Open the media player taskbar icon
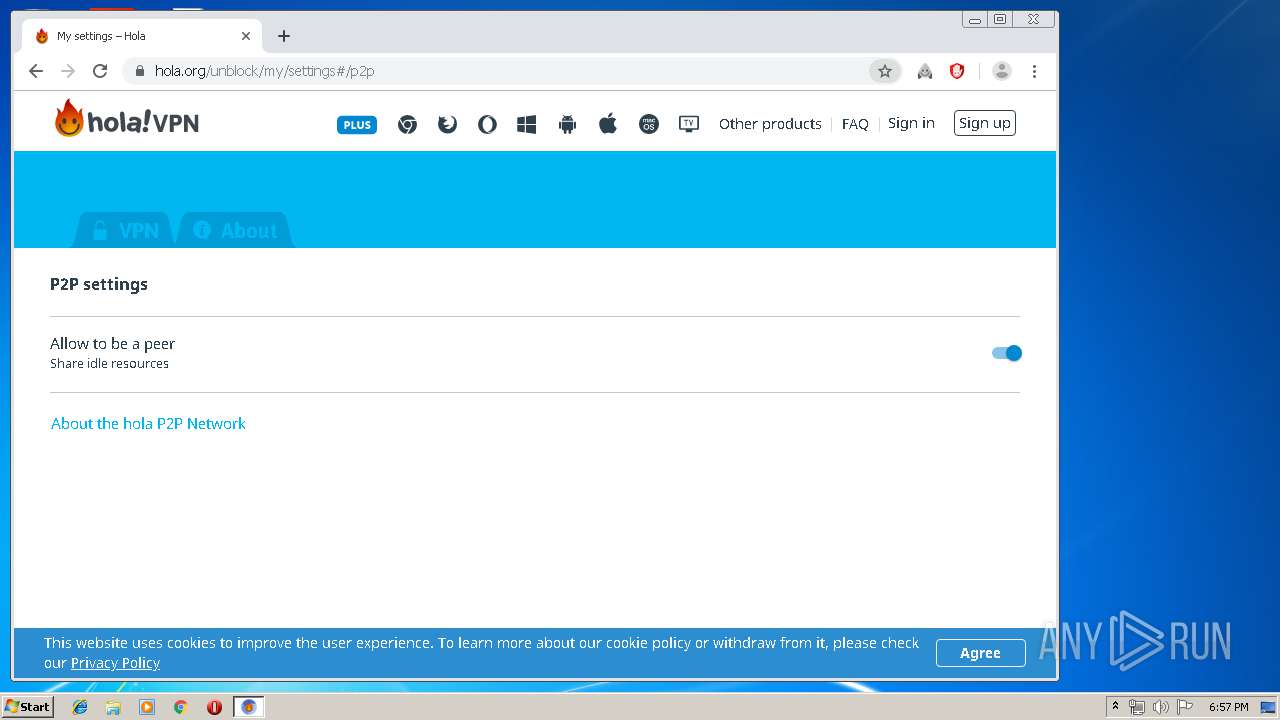This screenshot has height=720, width=1280. [147, 707]
